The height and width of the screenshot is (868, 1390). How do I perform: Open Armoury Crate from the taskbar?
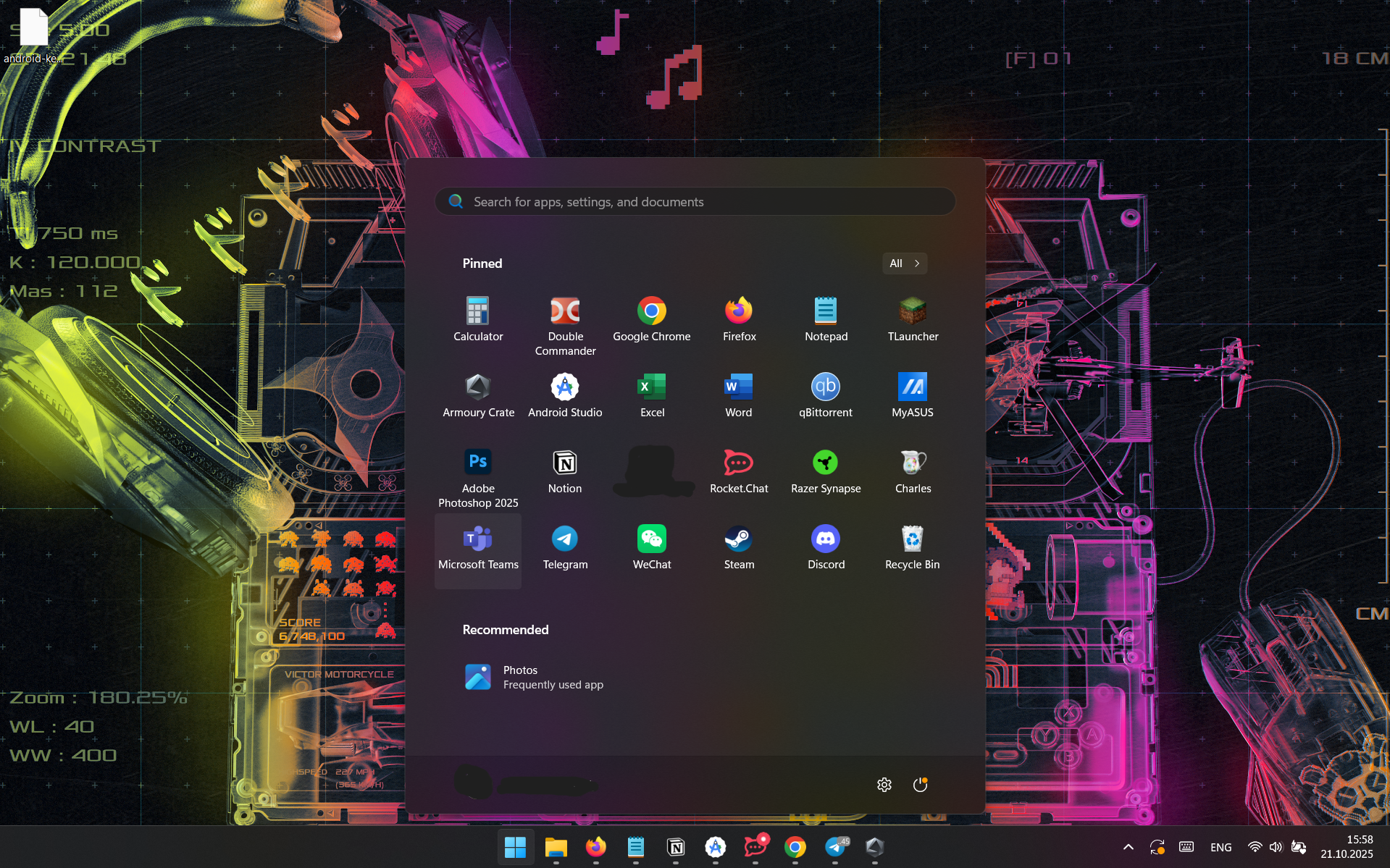click(x=874, y=847)
